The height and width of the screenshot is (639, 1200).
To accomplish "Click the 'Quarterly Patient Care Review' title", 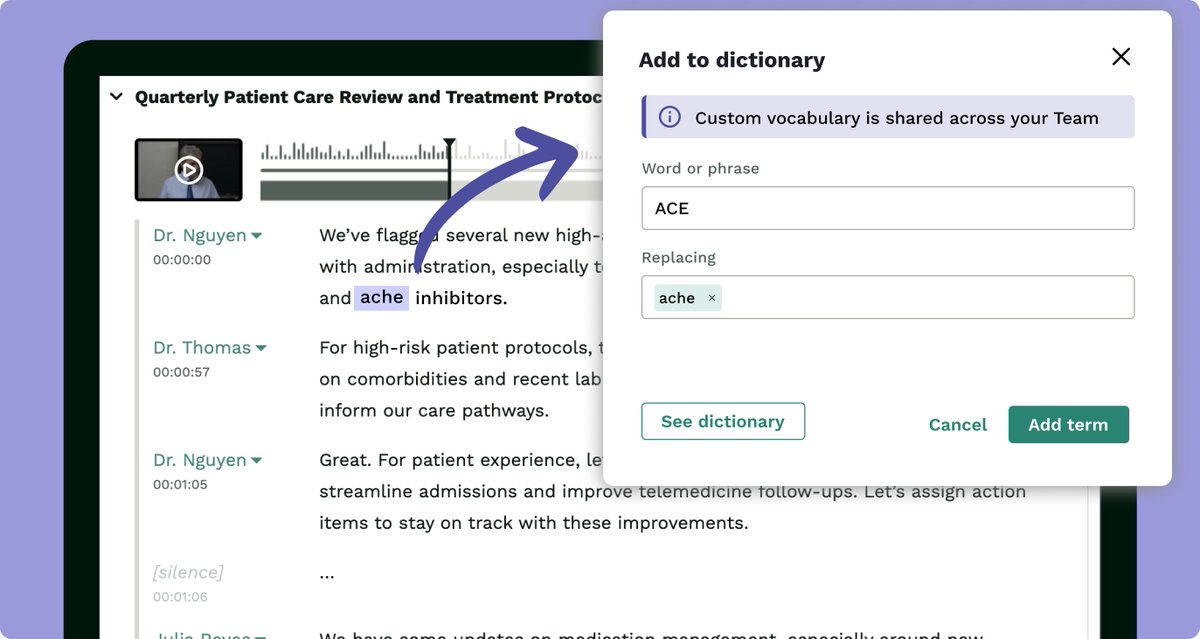I will [369, 97].
